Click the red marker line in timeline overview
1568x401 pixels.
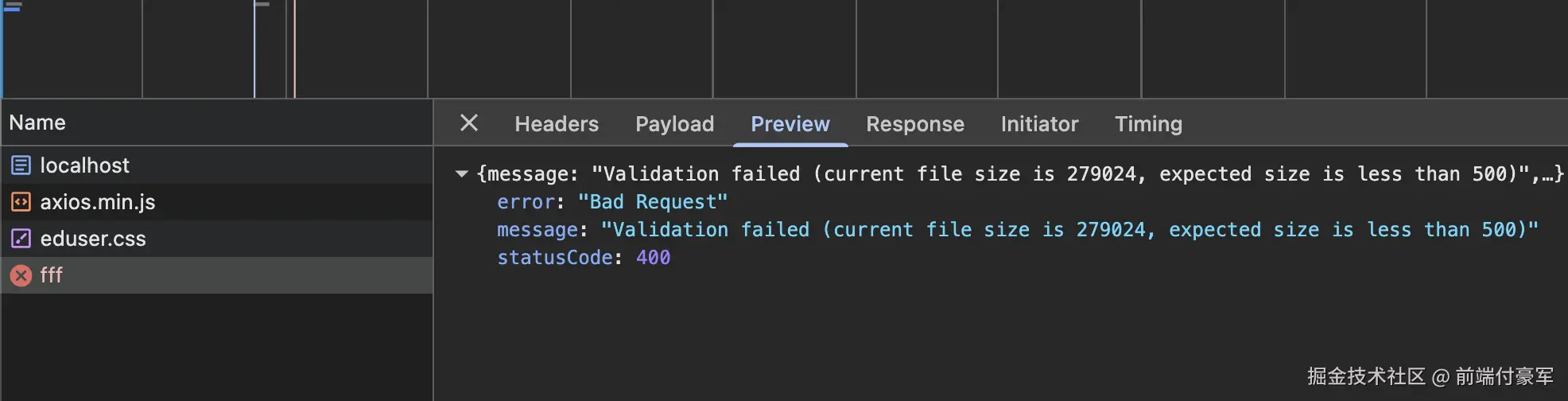pyautogui.click(x=294, y=49)
